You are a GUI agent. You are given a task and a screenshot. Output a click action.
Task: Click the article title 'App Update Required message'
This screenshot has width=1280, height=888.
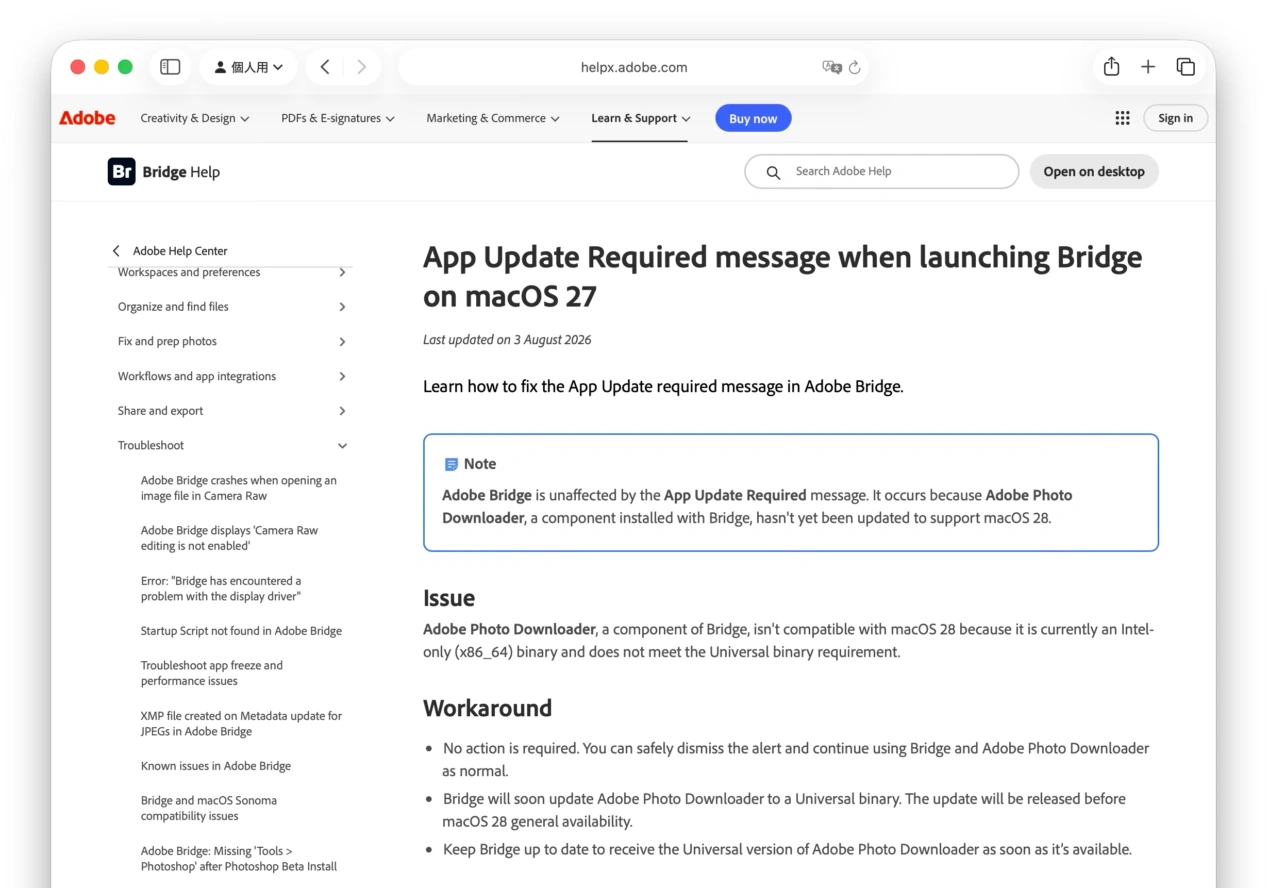coord(782,276)
